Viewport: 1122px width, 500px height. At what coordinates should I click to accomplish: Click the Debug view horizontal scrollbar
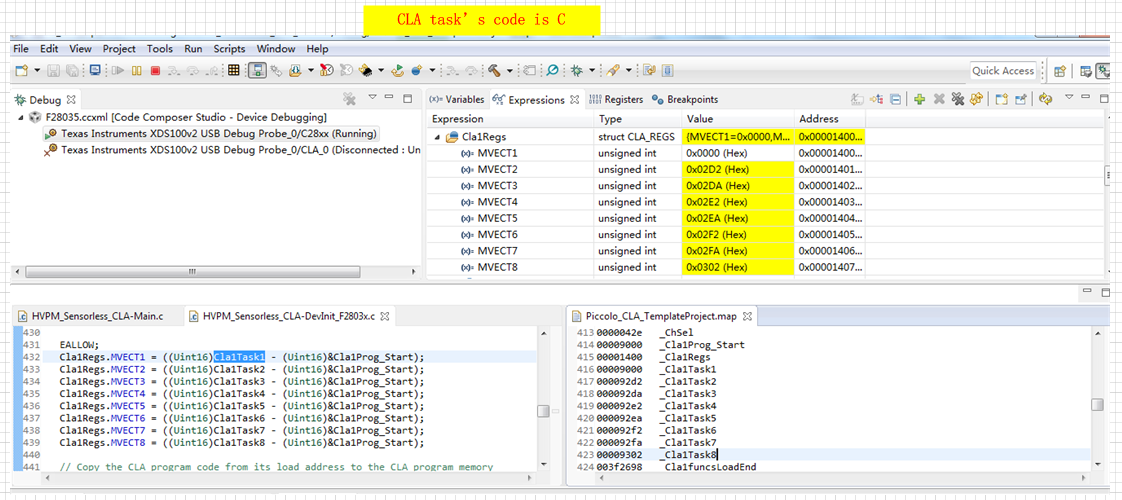pos(192,272)
